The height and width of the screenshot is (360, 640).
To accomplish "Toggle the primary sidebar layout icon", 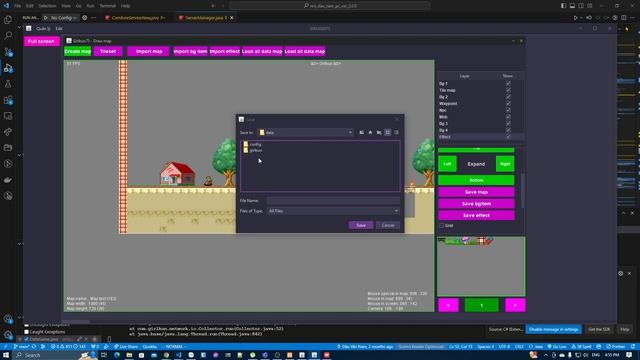I will click(564, 6).
